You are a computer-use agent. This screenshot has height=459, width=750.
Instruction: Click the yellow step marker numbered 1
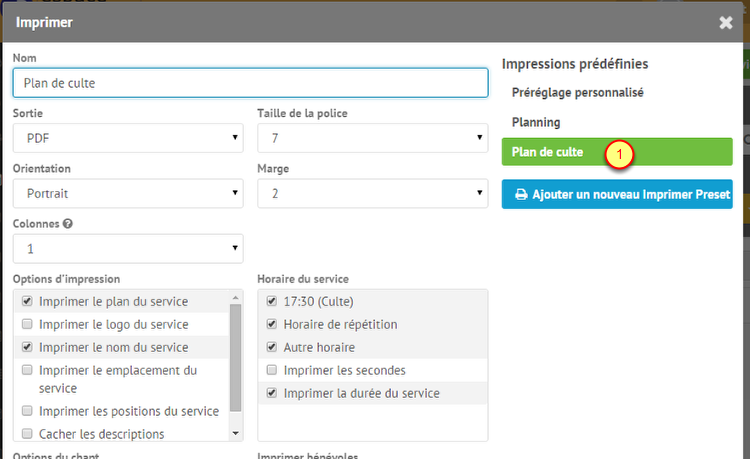(621, 153)
